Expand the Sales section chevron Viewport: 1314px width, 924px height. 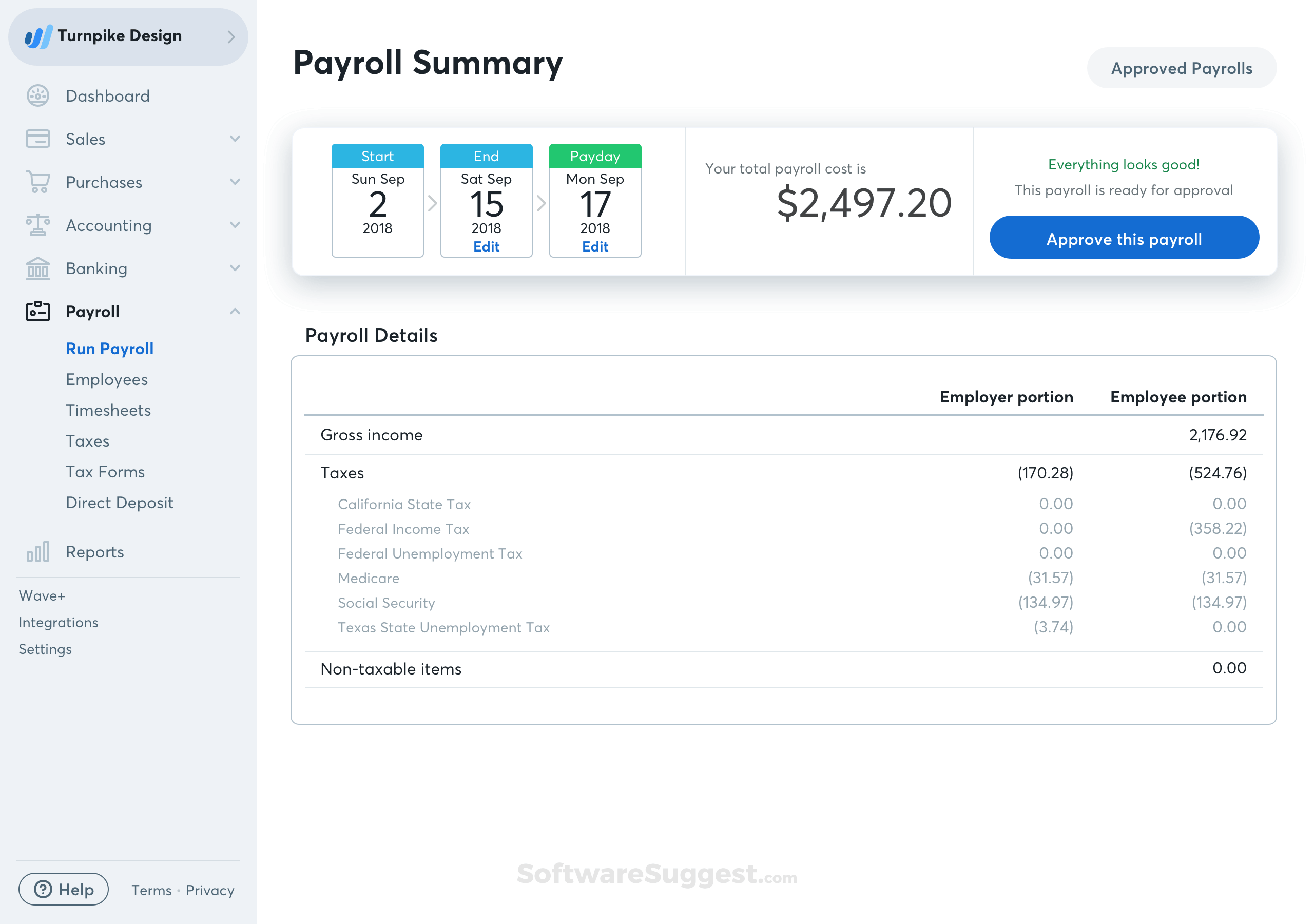point(235,139)
